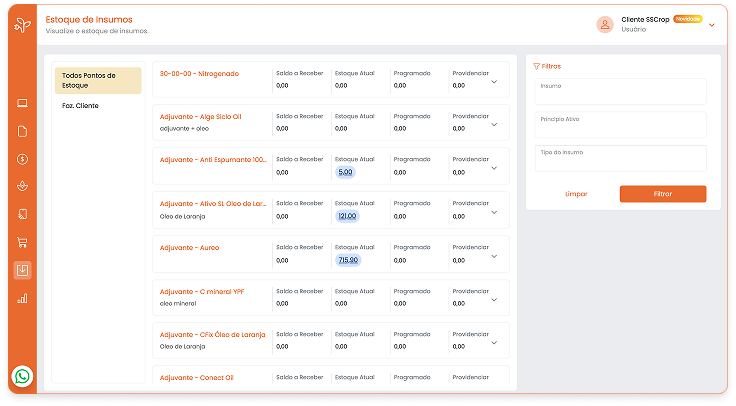Click the Filtrar button

click(x=662, y=194)
